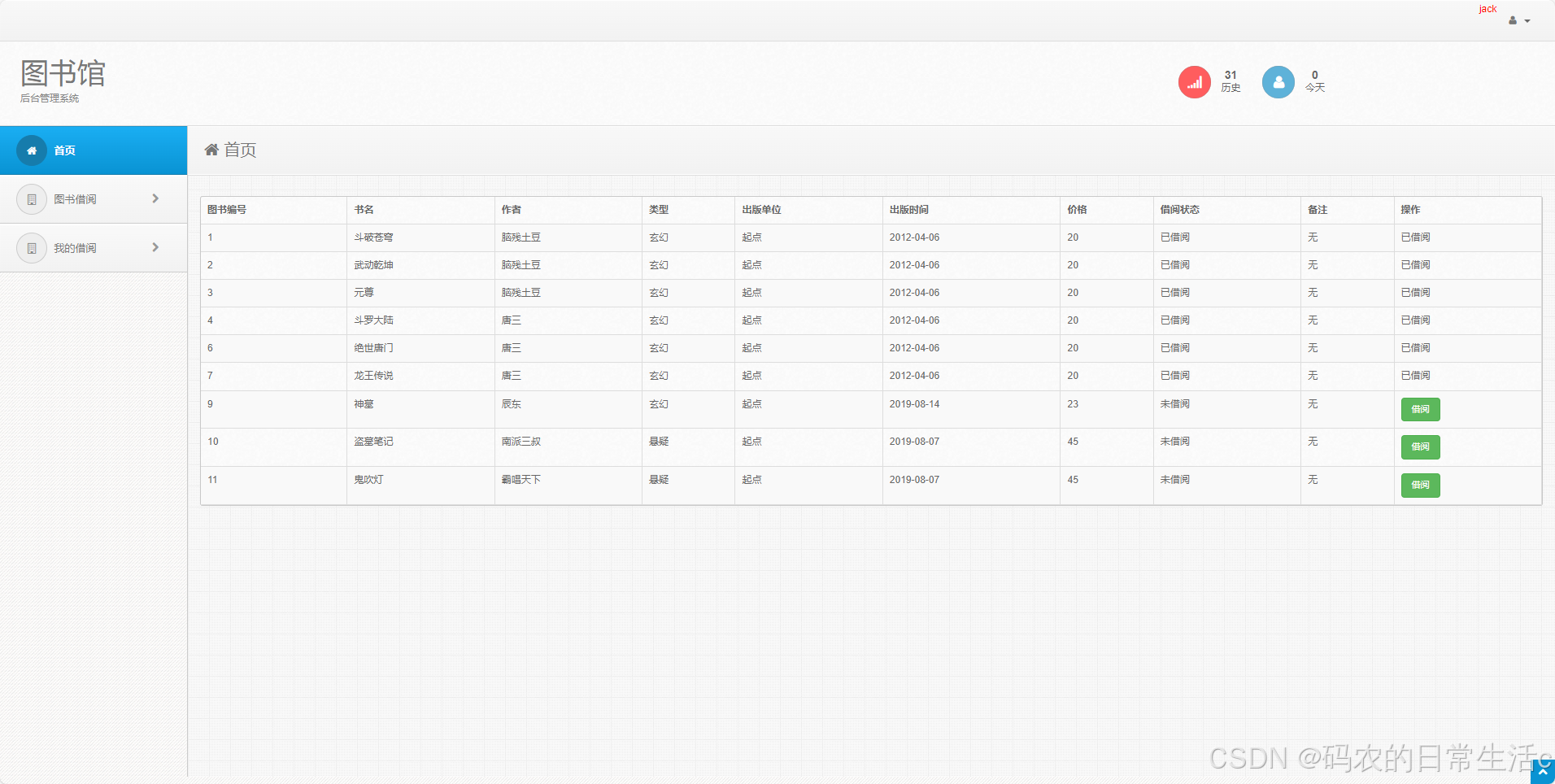Click 借阅 button for book 神墓
1555x784 pixels.
point(1420,409)
